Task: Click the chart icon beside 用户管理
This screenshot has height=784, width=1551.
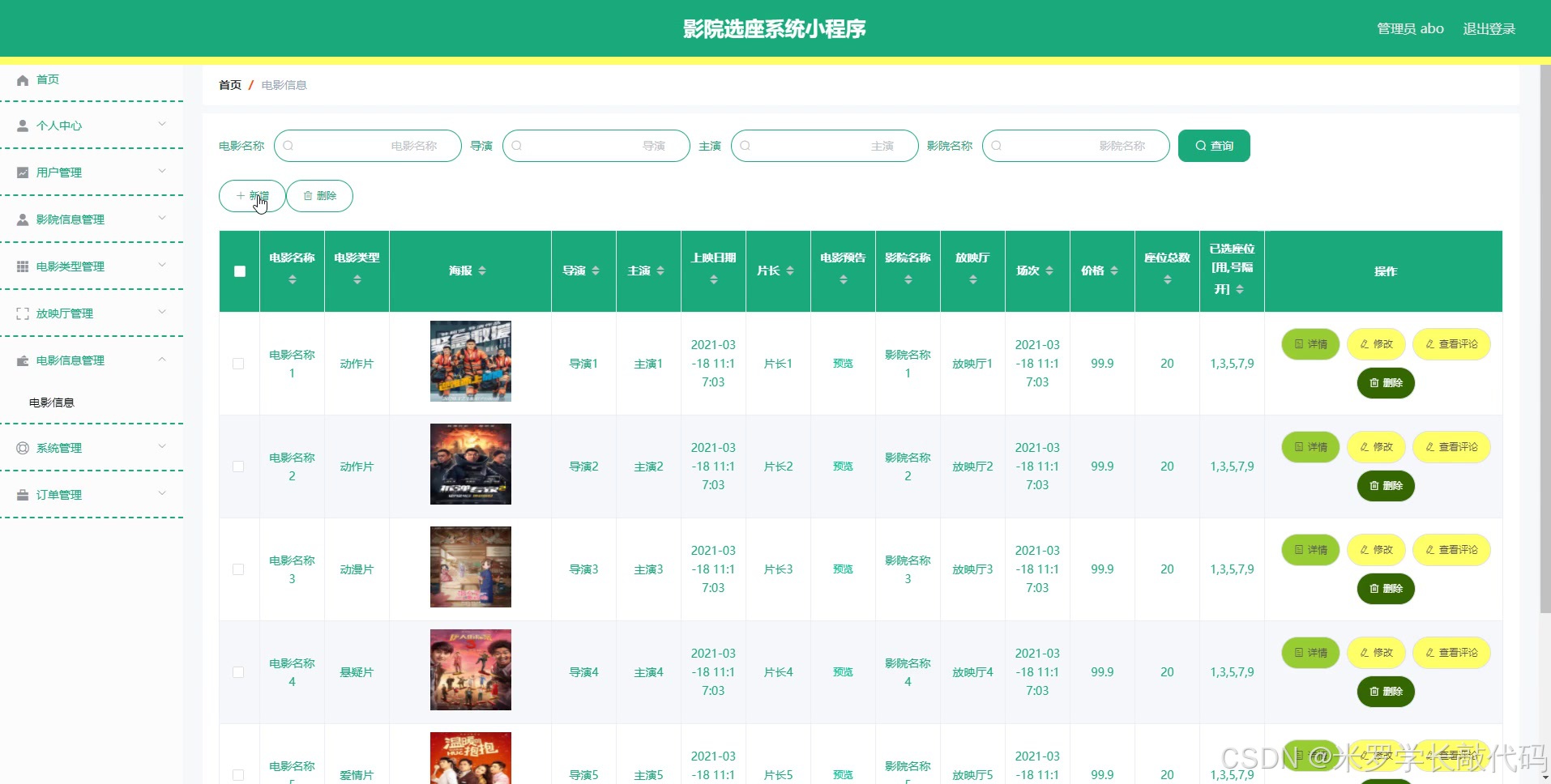Action: 23,173
